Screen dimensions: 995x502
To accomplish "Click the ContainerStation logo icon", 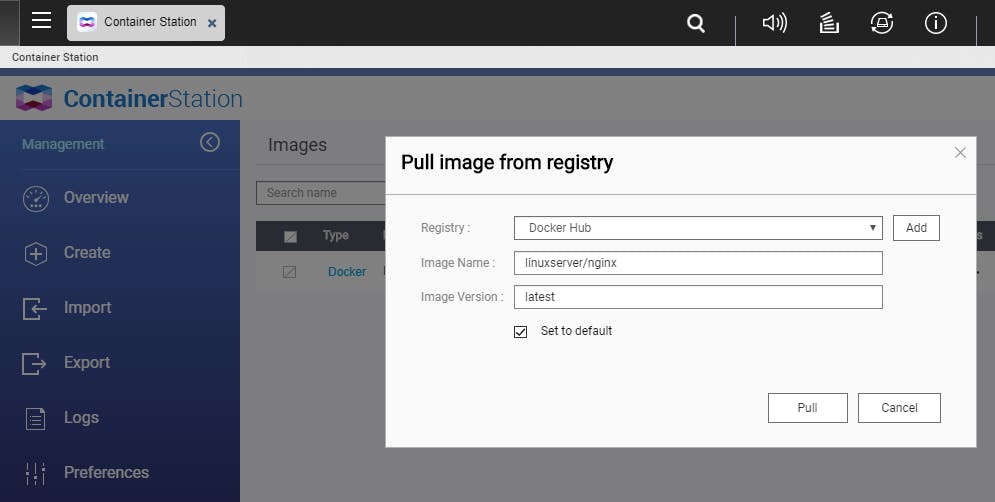I will point(34,98).
